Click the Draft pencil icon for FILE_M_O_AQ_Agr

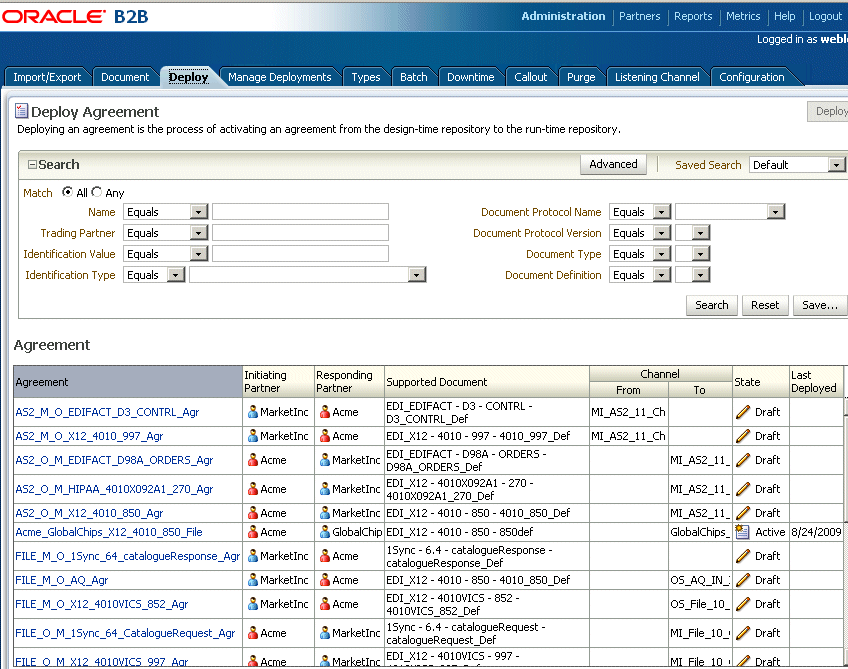pos(741,580)
